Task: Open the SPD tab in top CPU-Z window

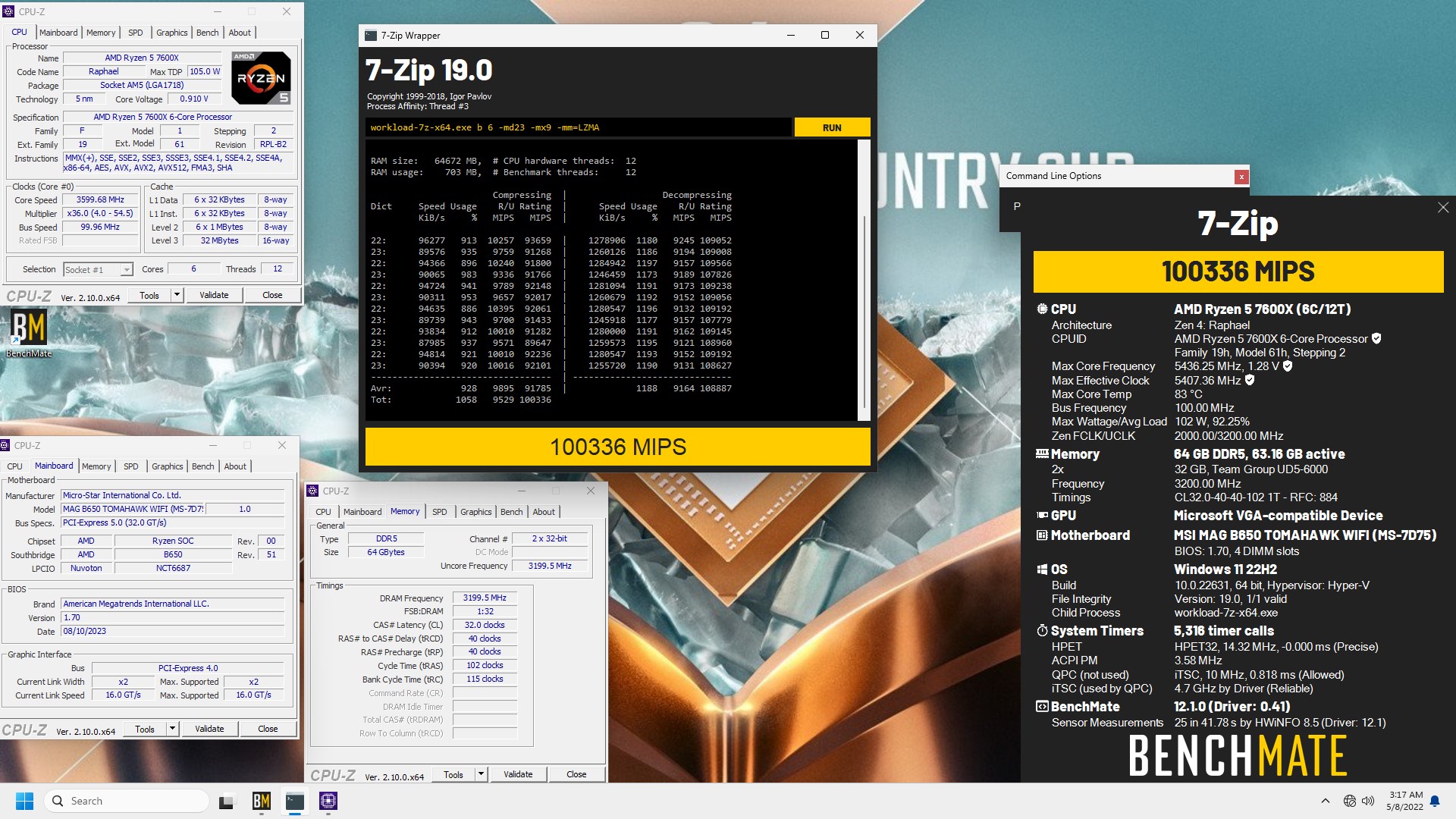Action: 136,33
